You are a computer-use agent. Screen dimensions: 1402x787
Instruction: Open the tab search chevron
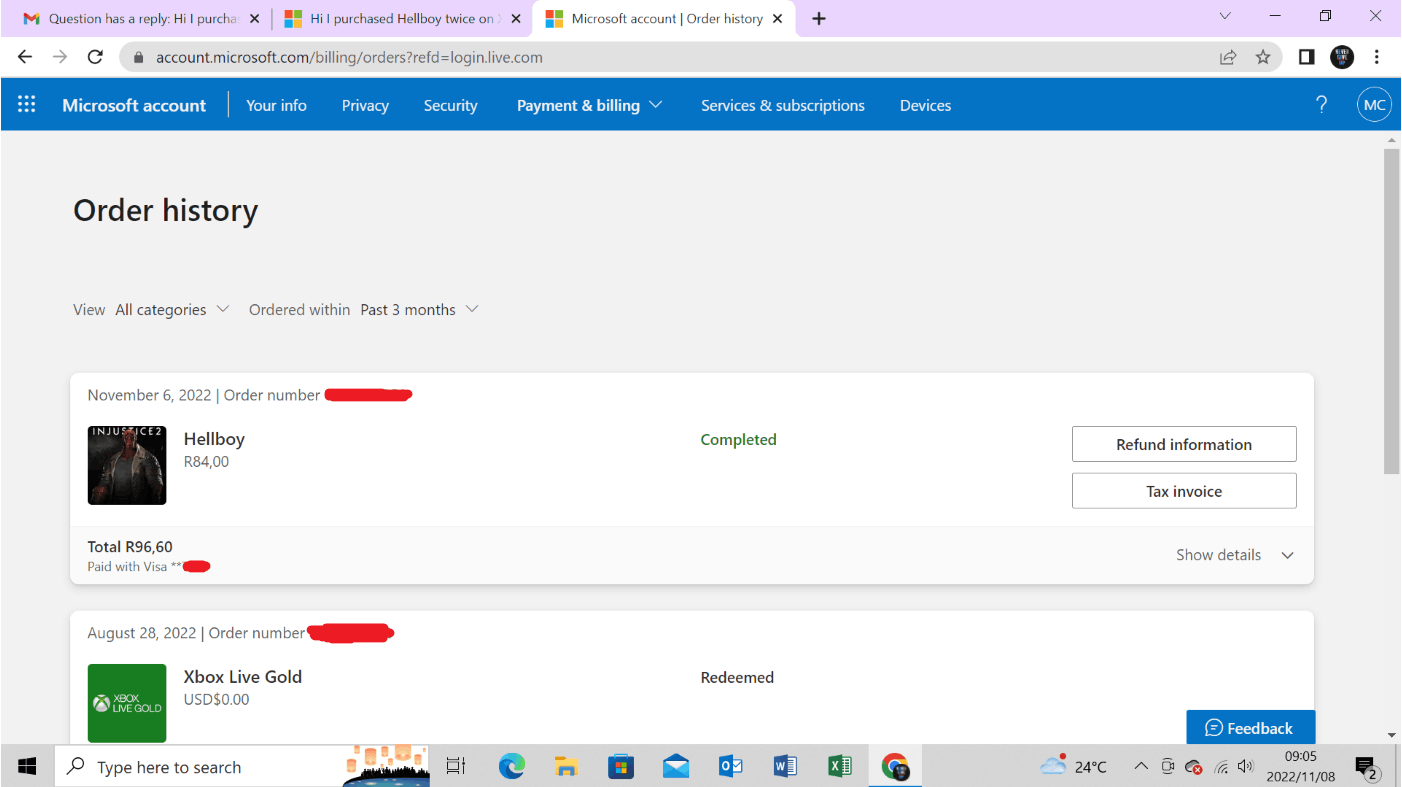pos(1226,16)
